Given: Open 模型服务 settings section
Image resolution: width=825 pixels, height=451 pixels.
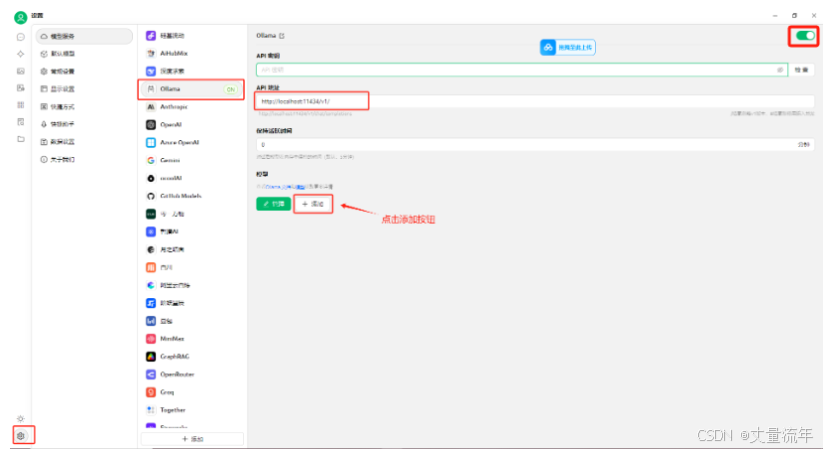Looking at the screenshot, I should 84,36.
